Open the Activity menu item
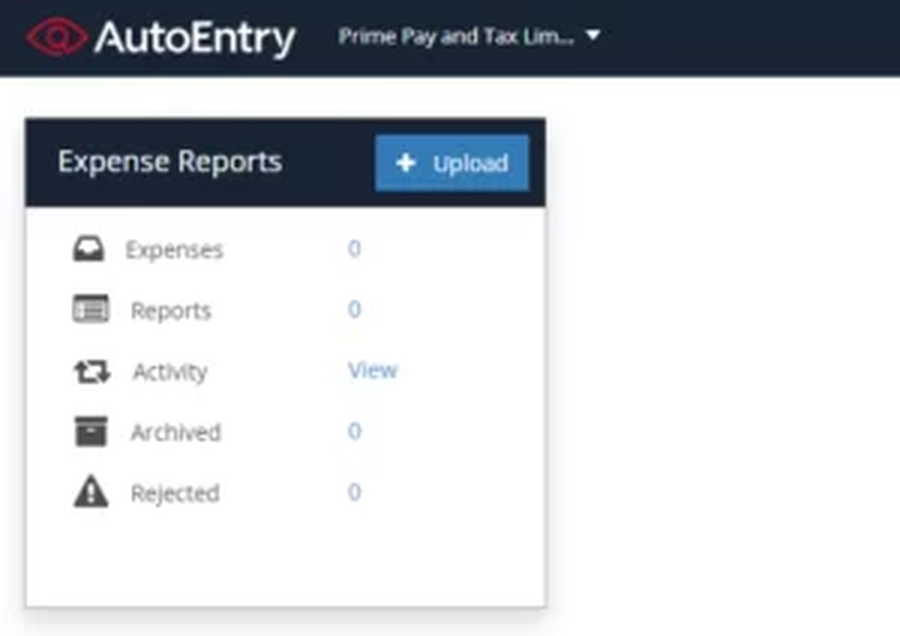This screenshot has height=636, width=900. tap(170, 372)
